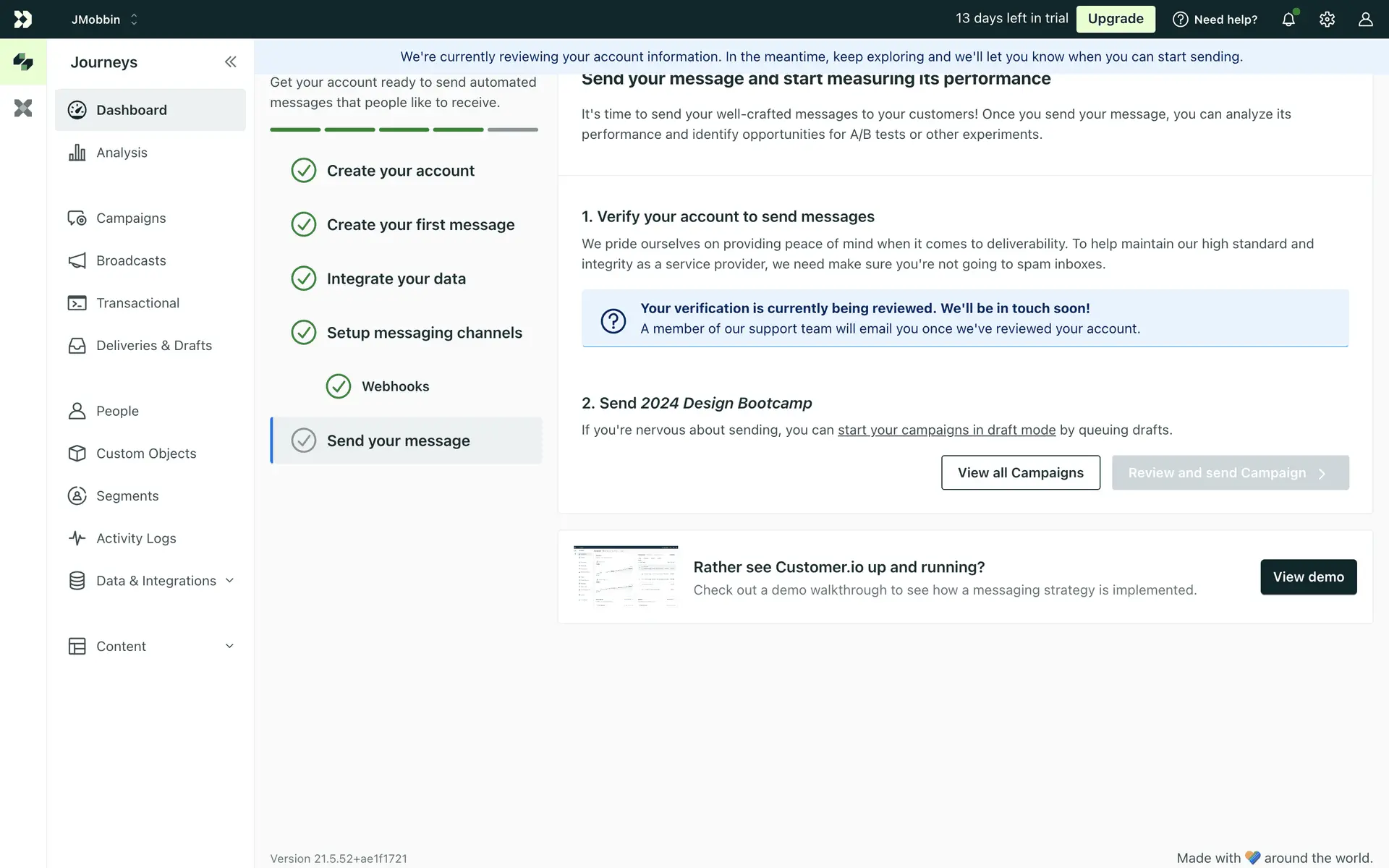Click the Activity Logs pulse icon
This screenshot has width=1389, height=868.
77,538
